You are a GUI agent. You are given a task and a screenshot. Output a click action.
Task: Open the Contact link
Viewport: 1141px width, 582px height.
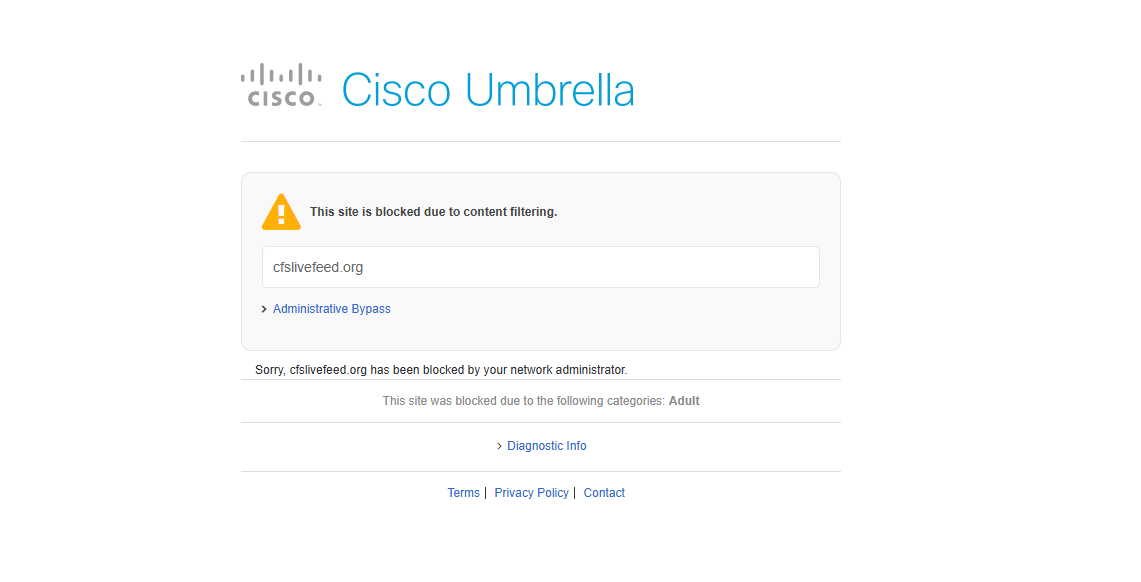click(x=604, y=493)
